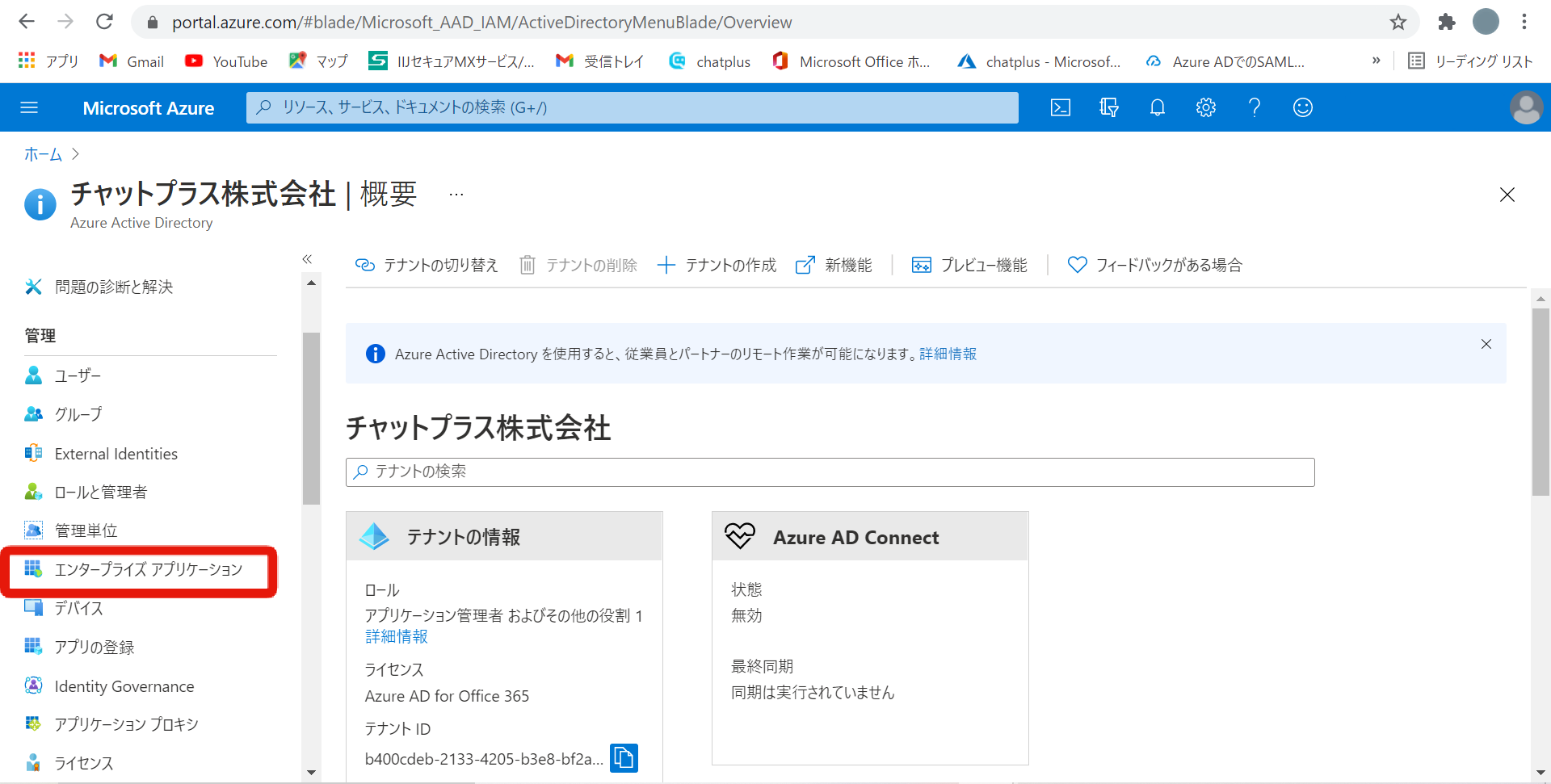Viewport: 1551px width, 784px height.
Task: Open アプリケーション プロキシ in the sidebar
Action: coord(111,724)
